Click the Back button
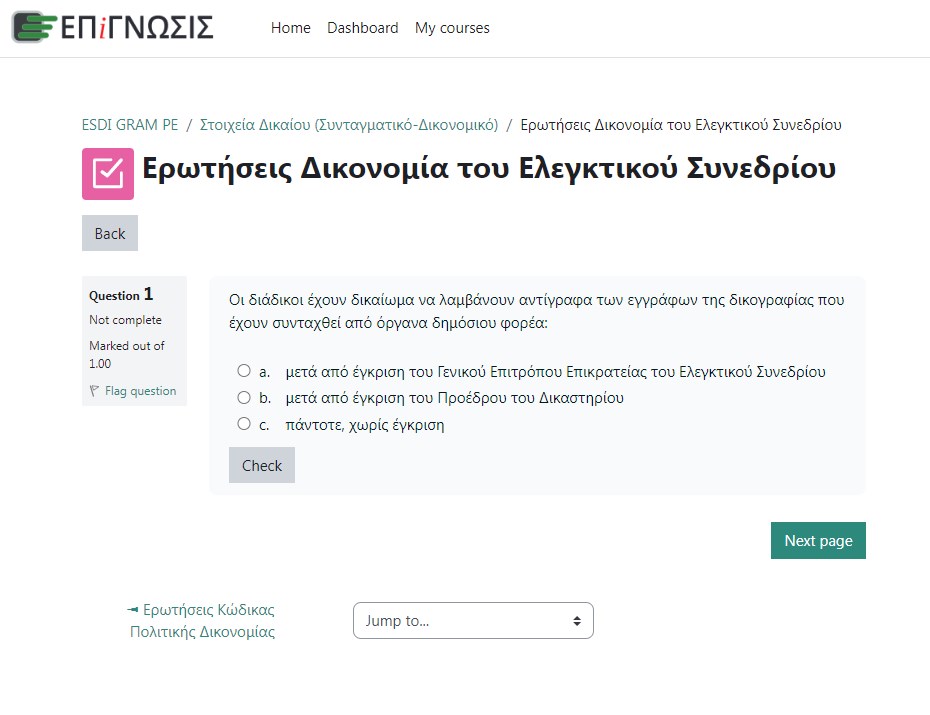The image size is (930, 715). pos(110,233)
